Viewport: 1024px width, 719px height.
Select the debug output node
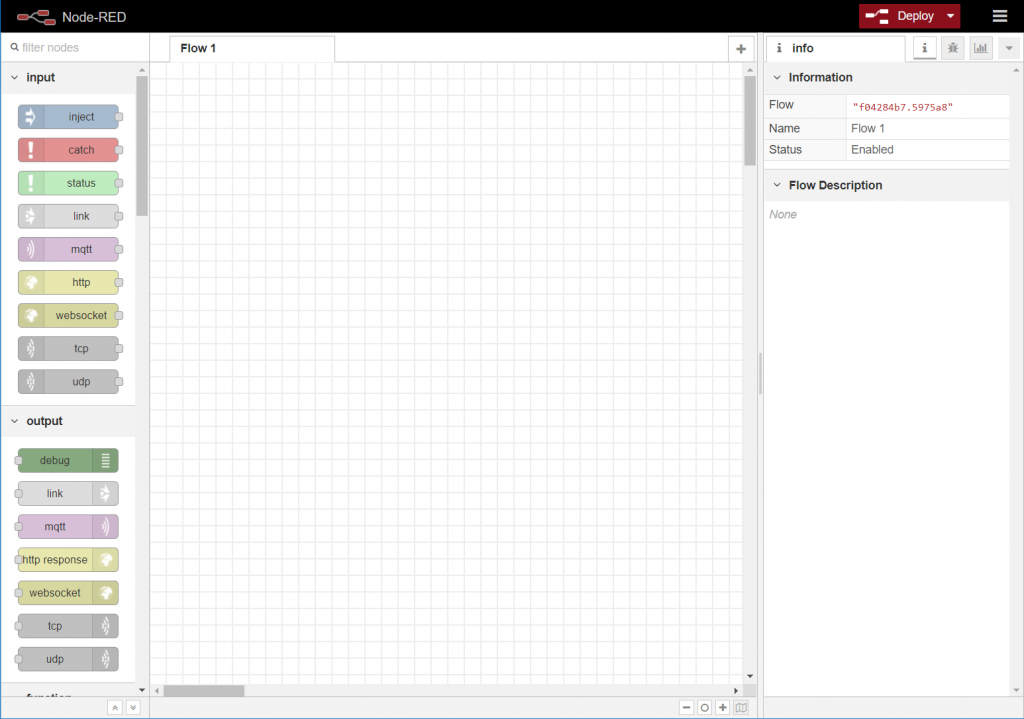point(68,460)
